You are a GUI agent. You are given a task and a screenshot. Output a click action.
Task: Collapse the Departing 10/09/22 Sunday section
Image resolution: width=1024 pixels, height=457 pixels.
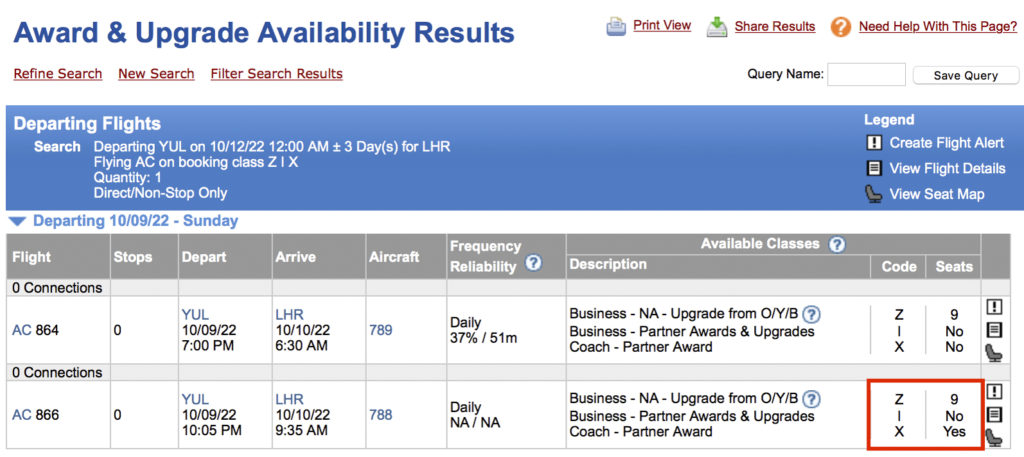click(x=17, y=221)
